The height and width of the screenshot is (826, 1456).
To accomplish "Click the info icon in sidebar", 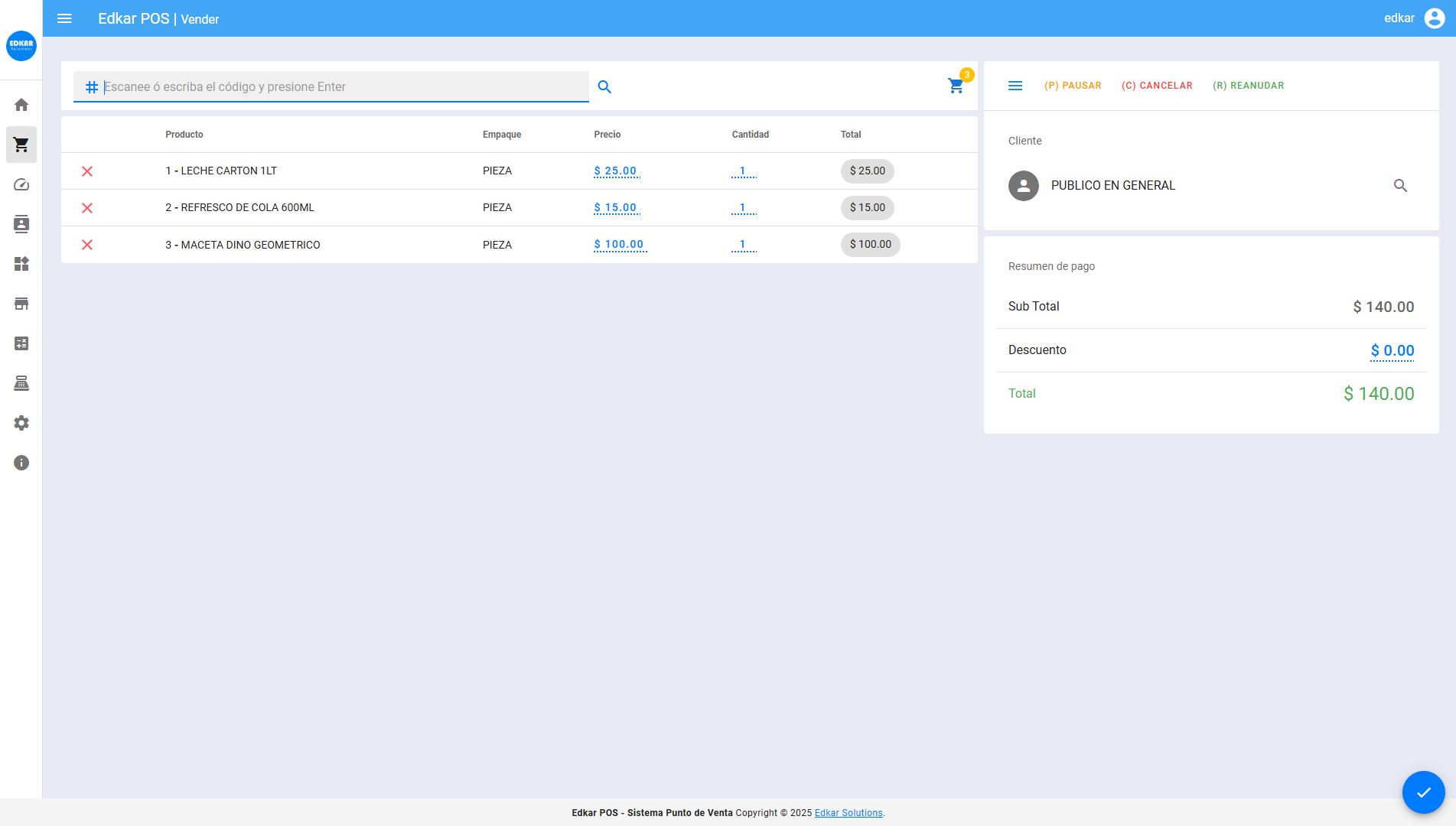I will (x=21, y=463).
